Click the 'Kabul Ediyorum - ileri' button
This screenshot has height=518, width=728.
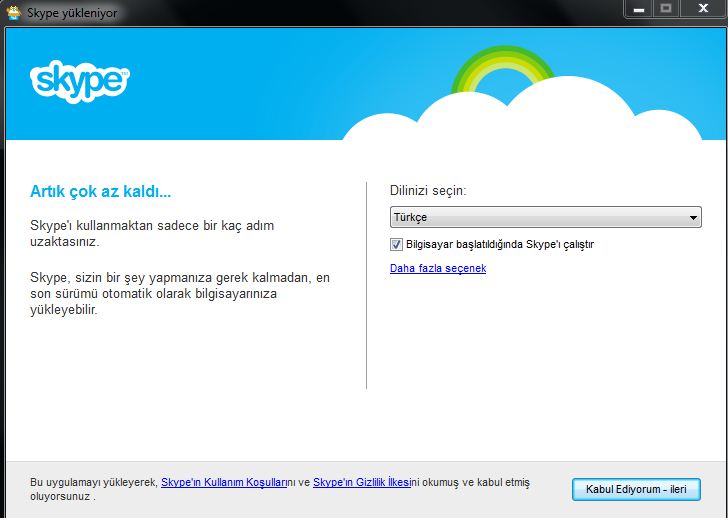pos(636,489)
